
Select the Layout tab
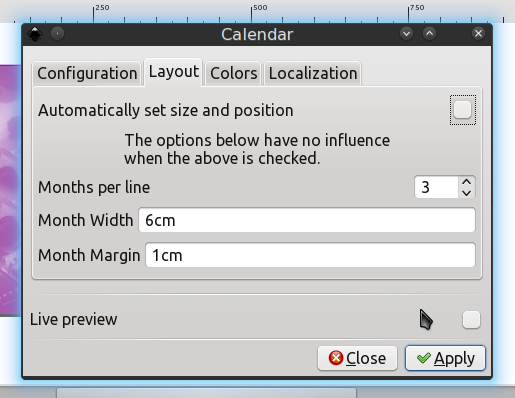(x=173, y=72)
